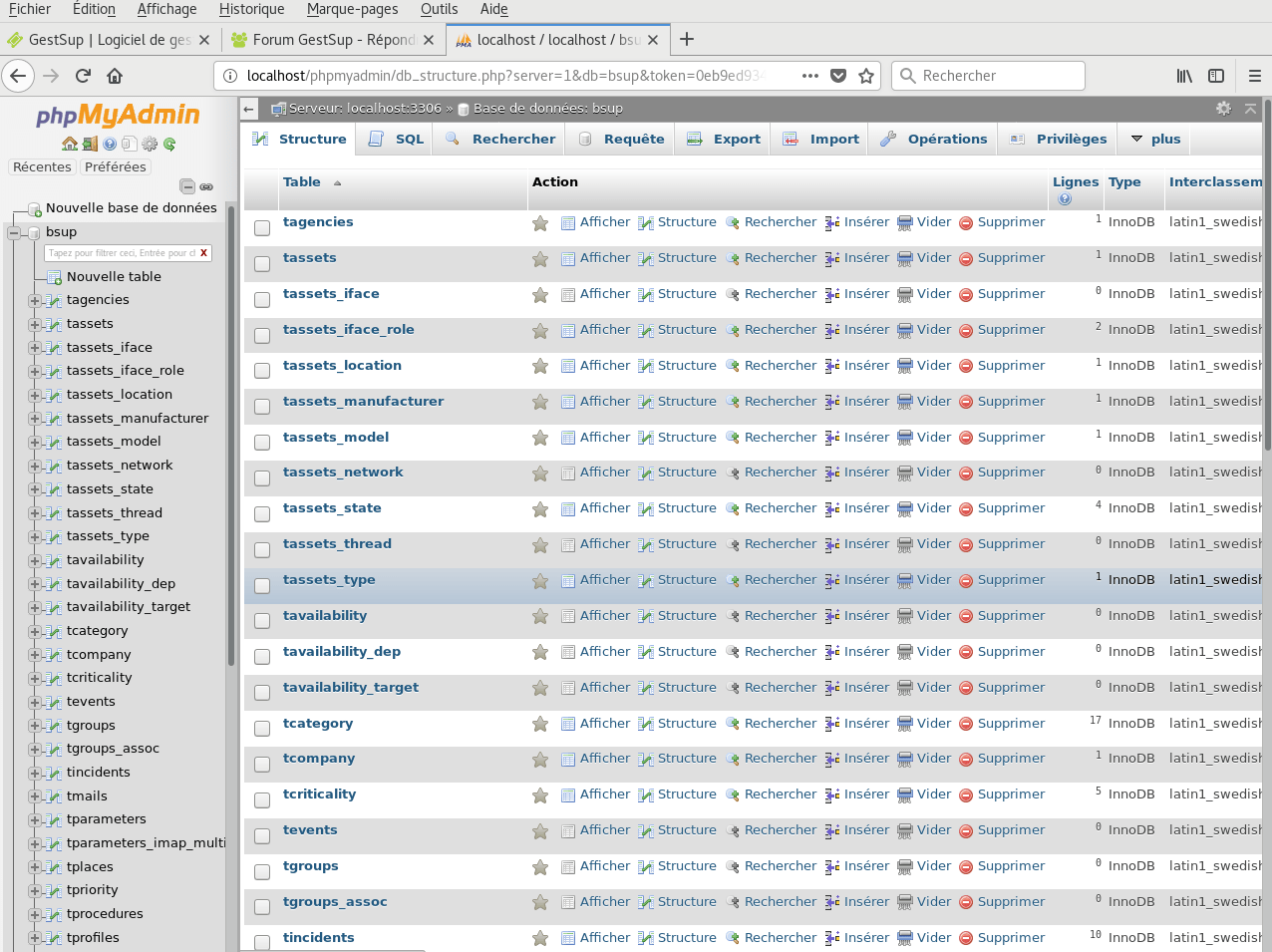The width and height of the screenshot is (1272, 952).
Task: Select the tavailability table checkbox
Action: (x=262, y=621)
